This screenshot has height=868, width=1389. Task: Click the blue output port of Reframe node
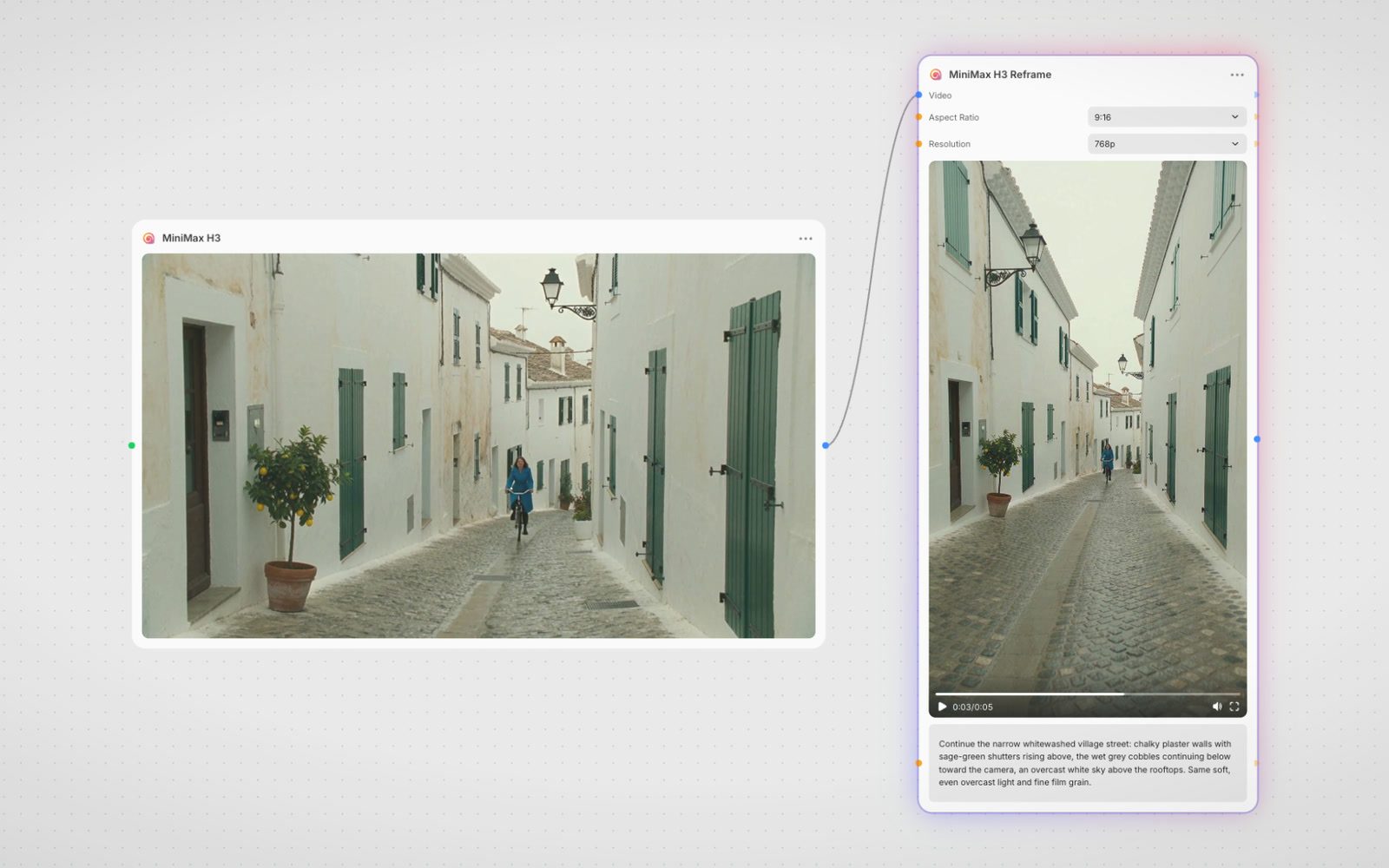pyautogui.click(x=1257, y=439)
